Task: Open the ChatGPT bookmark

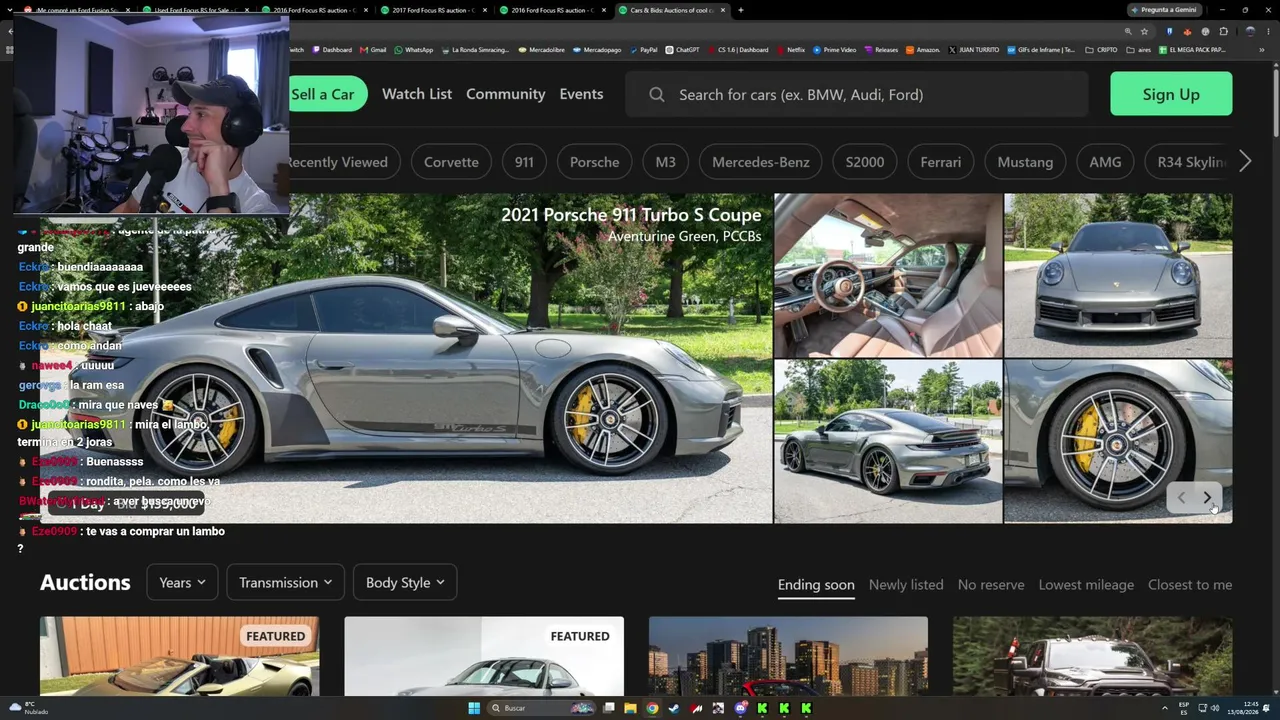Action: coord(682,50)
